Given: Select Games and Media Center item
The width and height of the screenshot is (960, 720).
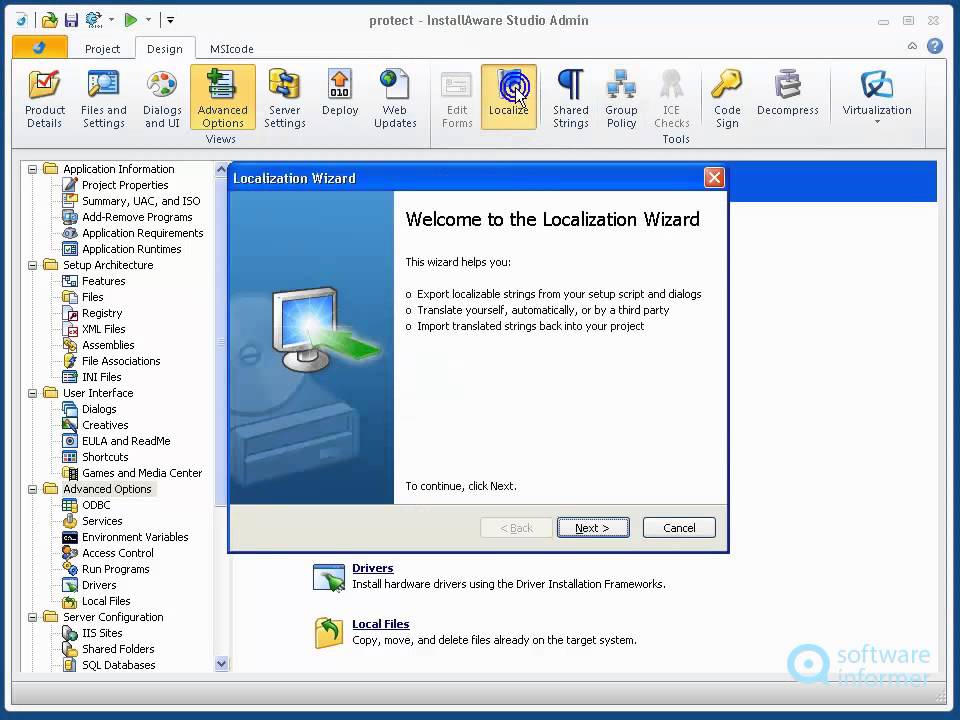Looking at the screenshot, I should pyautogui.click(x=142, y=473).
